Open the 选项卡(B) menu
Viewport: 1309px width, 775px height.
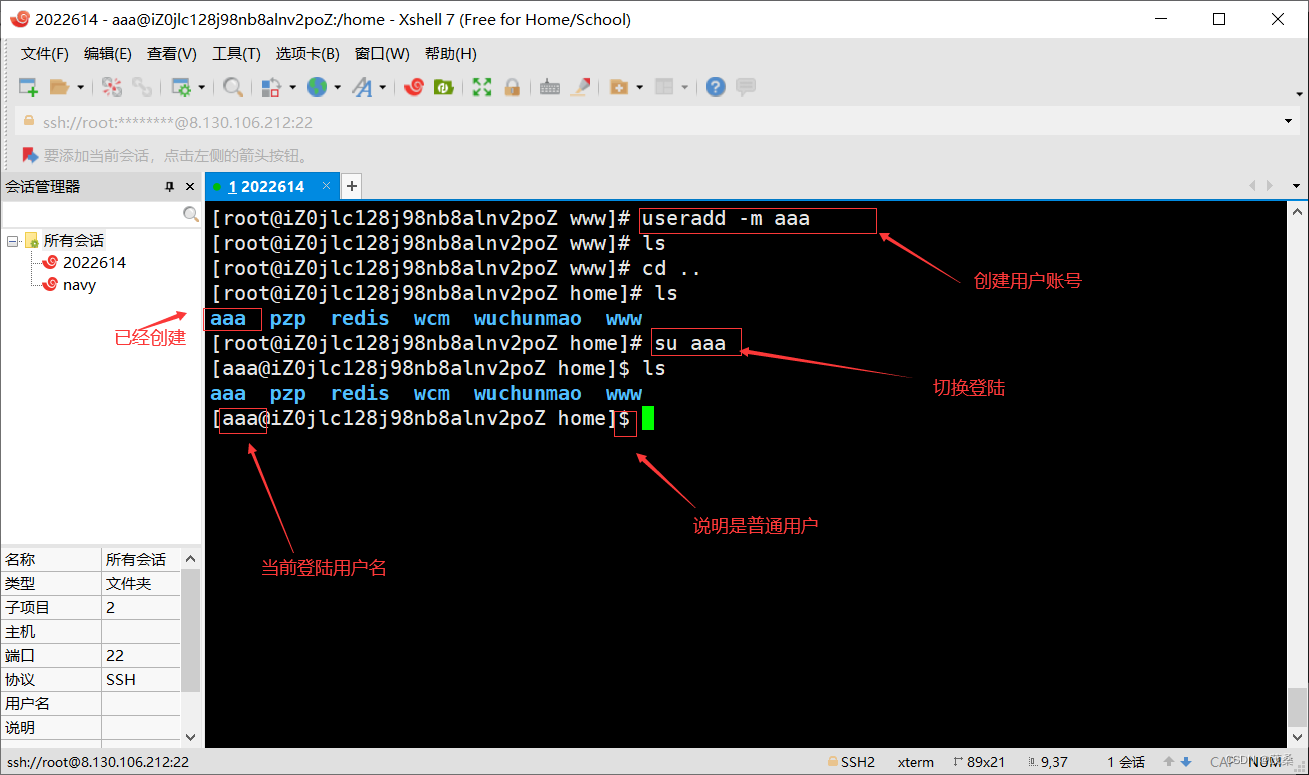click(x=308, y=54)
